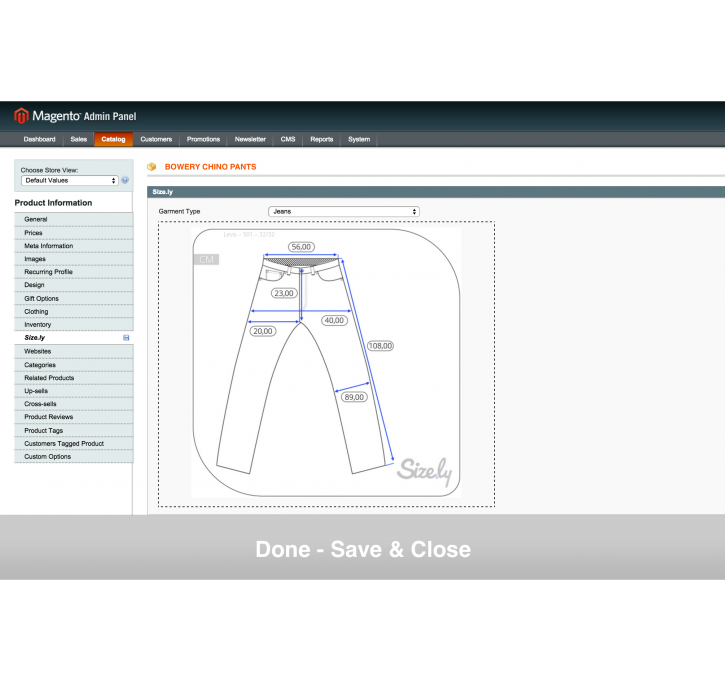Select the Clothing product tab
725x680 pixels.
point(74,312)
